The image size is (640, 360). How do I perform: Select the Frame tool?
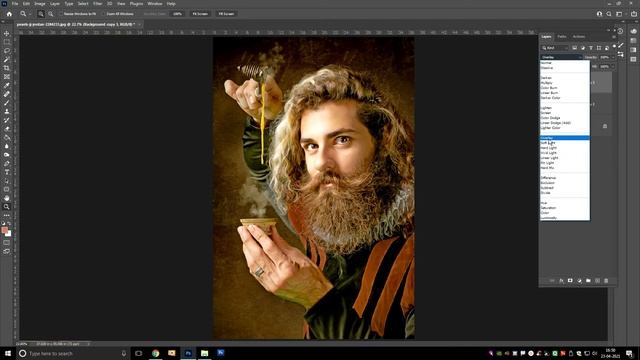(x=7, y=76)
